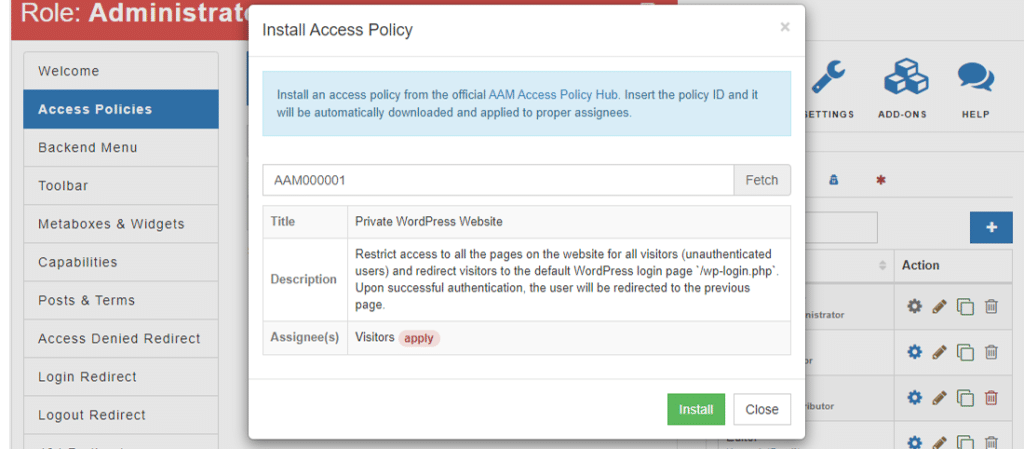
Task: Click the gear icon in the Administrator row
Action: click(914, 306)
